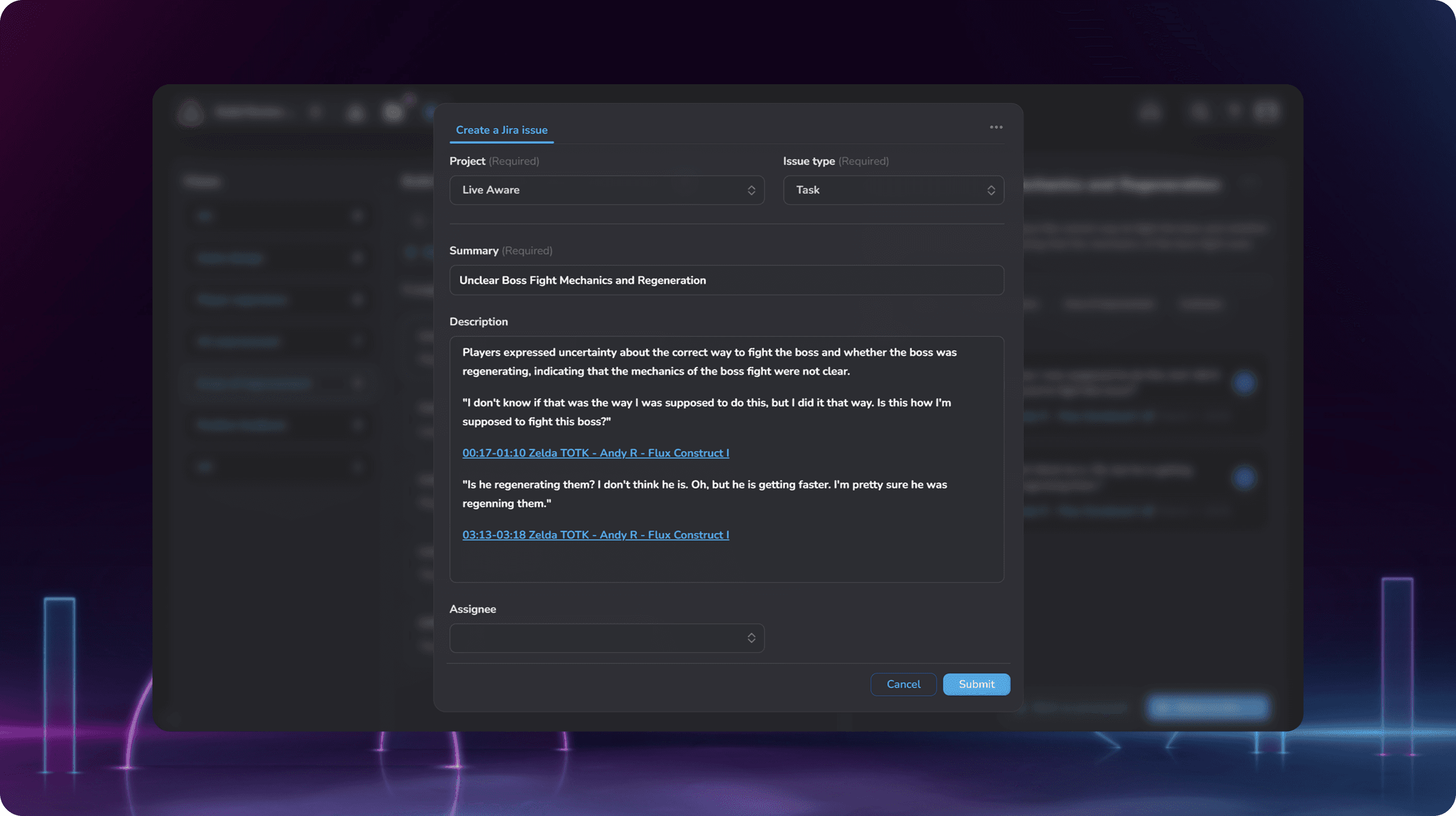Viewport: 1456px width, 816px height.
Task: Open the Issue type dropdown showing Task
Action: click(893, 190)
